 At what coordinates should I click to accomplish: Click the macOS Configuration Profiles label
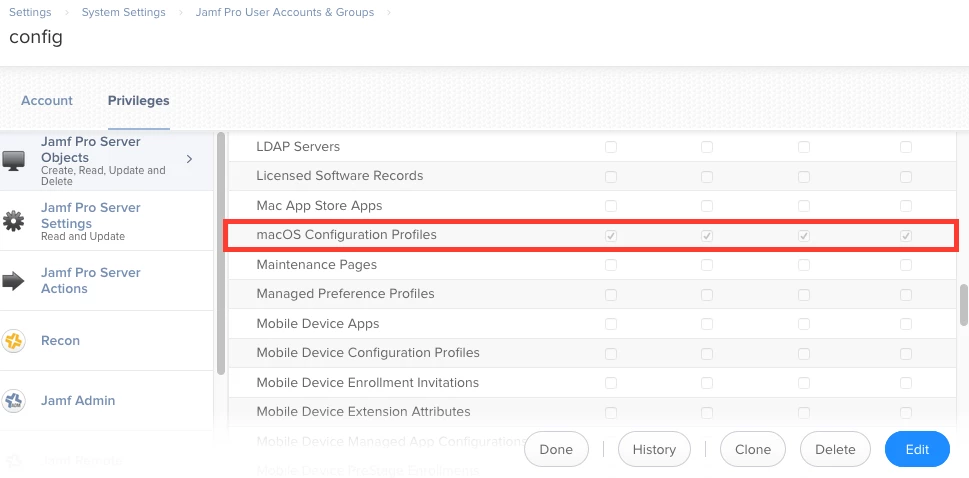(347, 235)
